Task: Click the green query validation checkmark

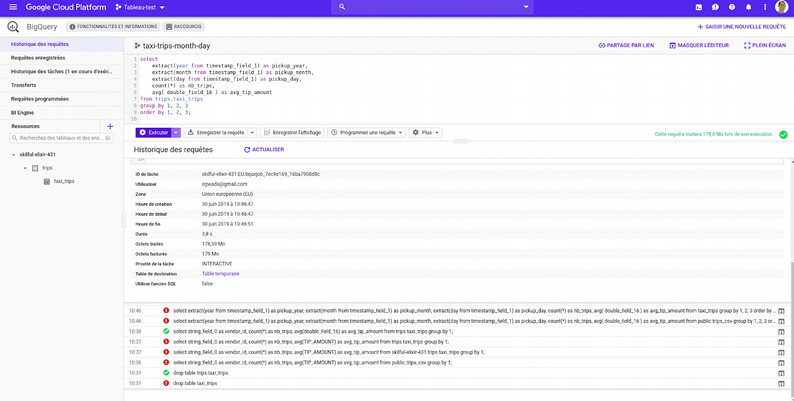Action: click(783, 133)
